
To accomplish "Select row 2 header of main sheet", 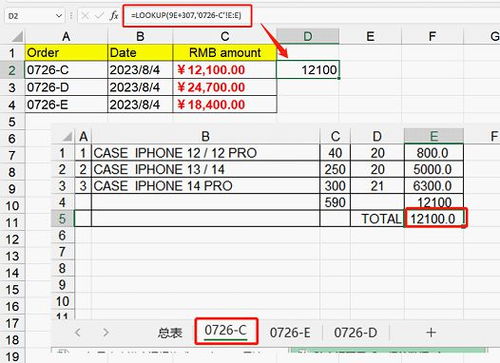I will [x=12, y=70].
